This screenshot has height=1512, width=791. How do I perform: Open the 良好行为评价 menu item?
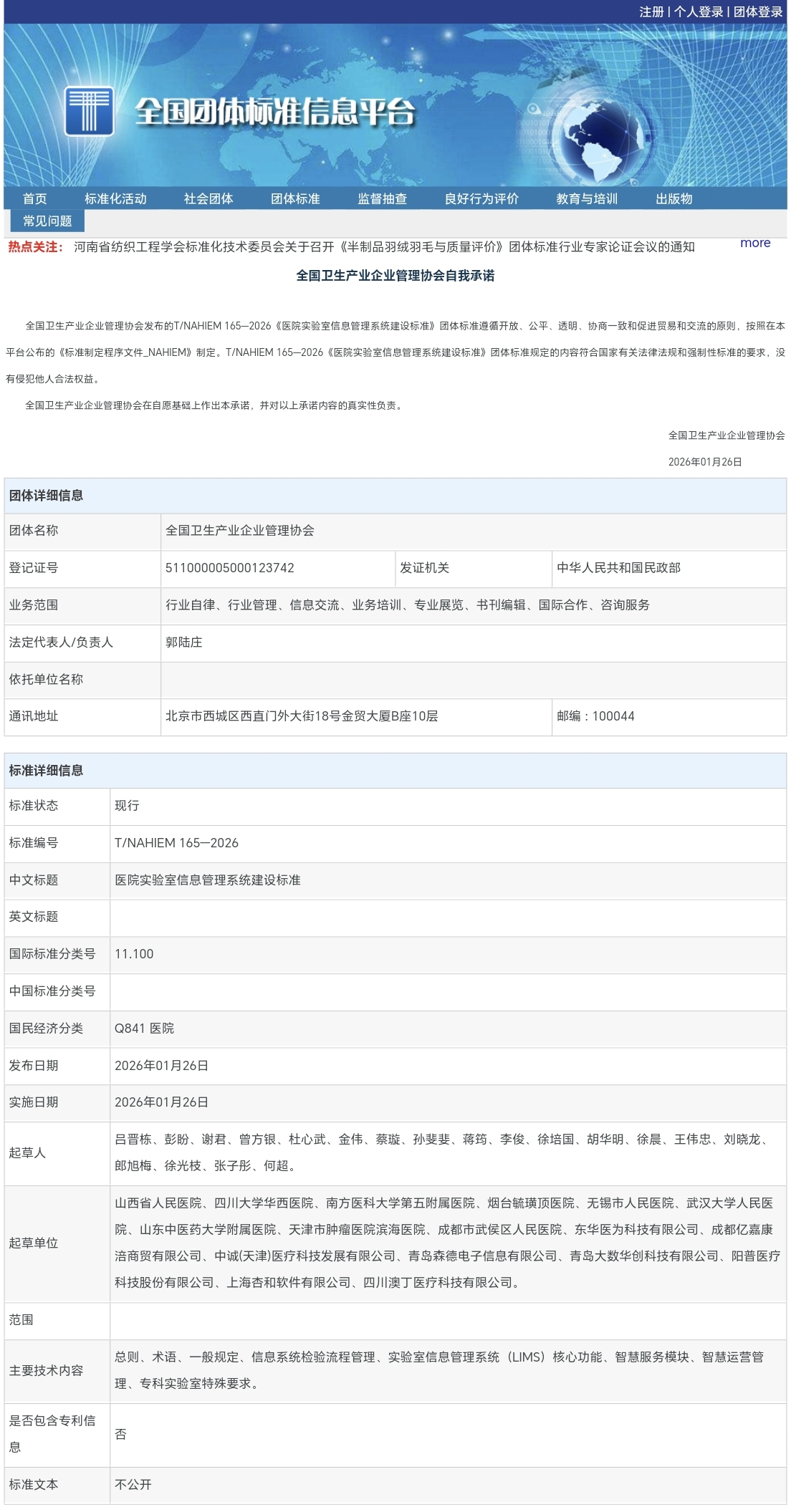(x=481, y=198)
